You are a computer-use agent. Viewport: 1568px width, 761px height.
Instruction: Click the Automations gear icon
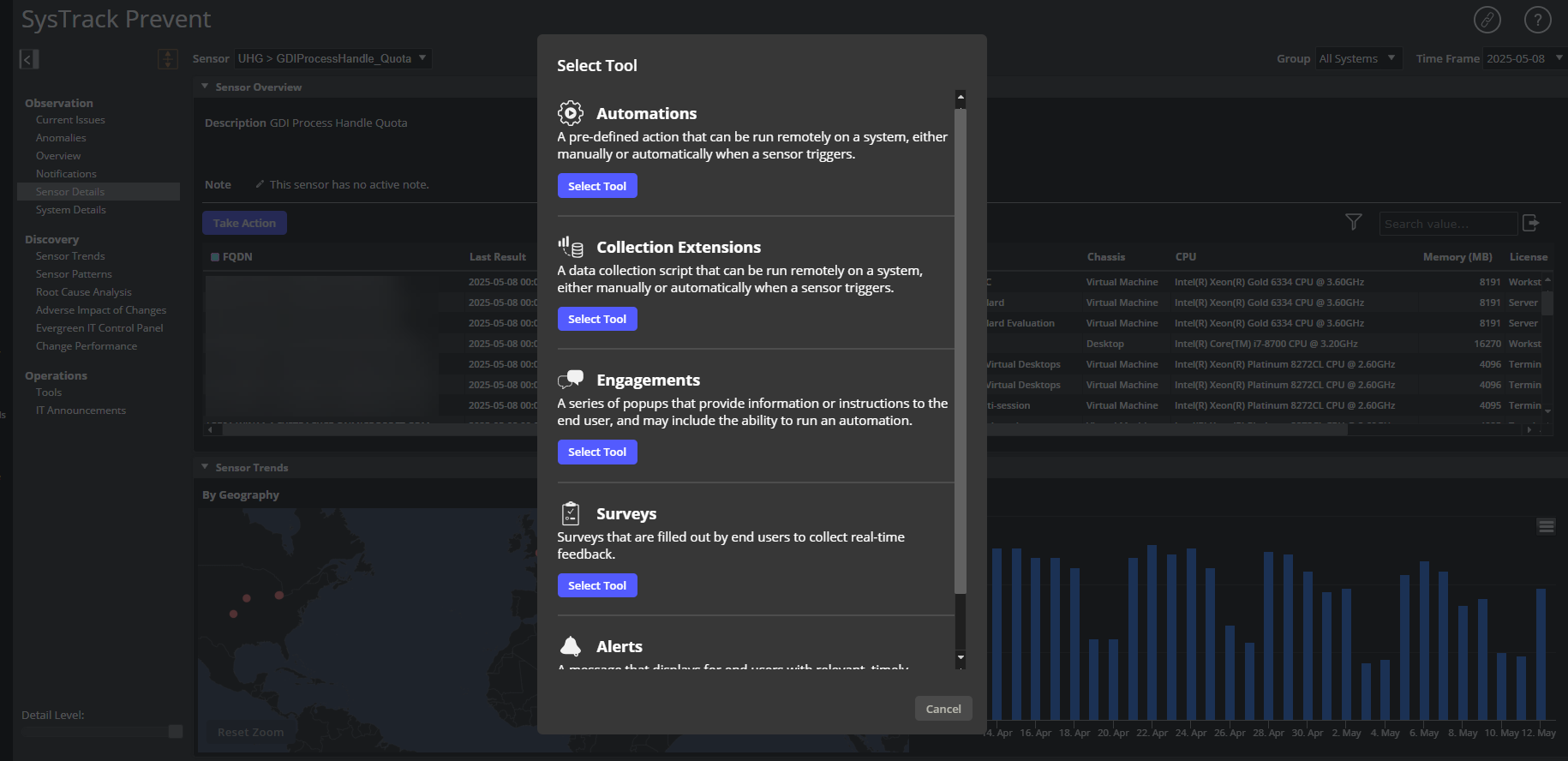tap(571, 113)
